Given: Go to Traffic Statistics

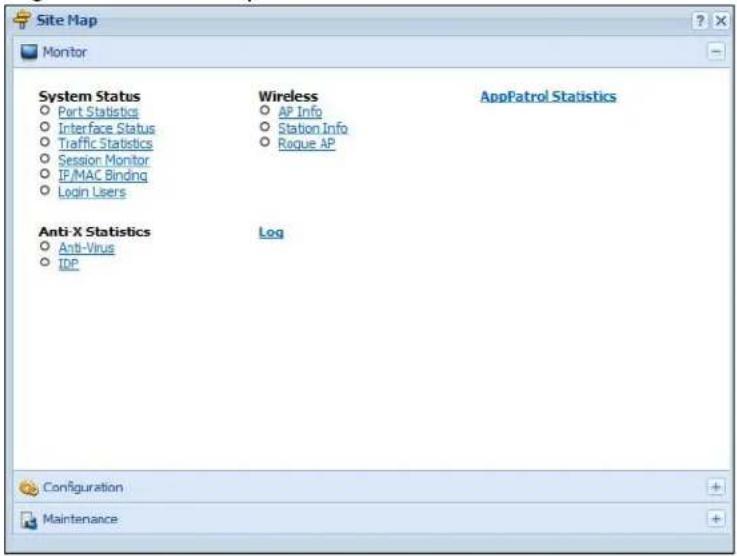Looking at the screenshot, I should [105, 144].
